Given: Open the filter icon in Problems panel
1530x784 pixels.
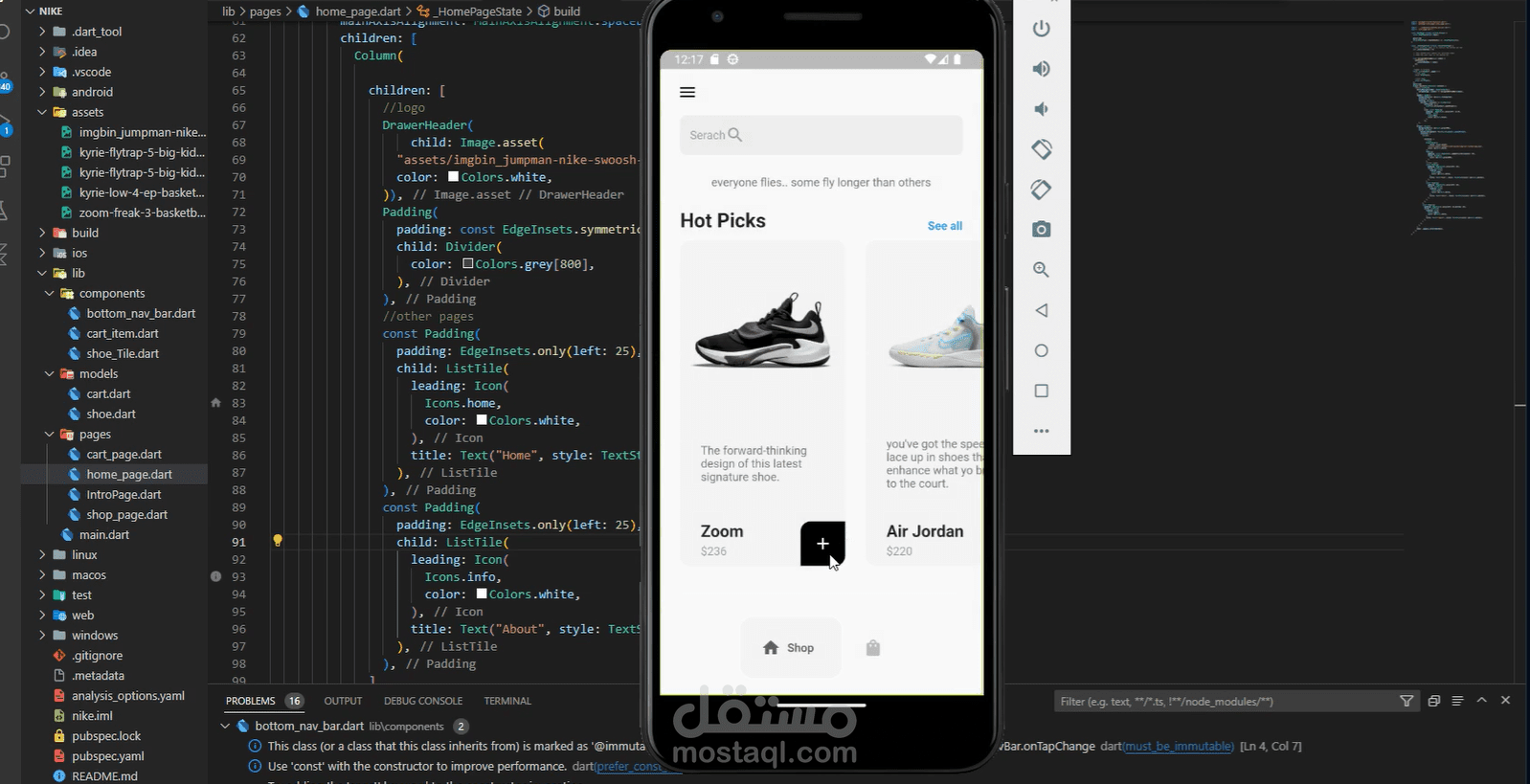Looking at the screenshot, I should click(x=1406, y=701).
